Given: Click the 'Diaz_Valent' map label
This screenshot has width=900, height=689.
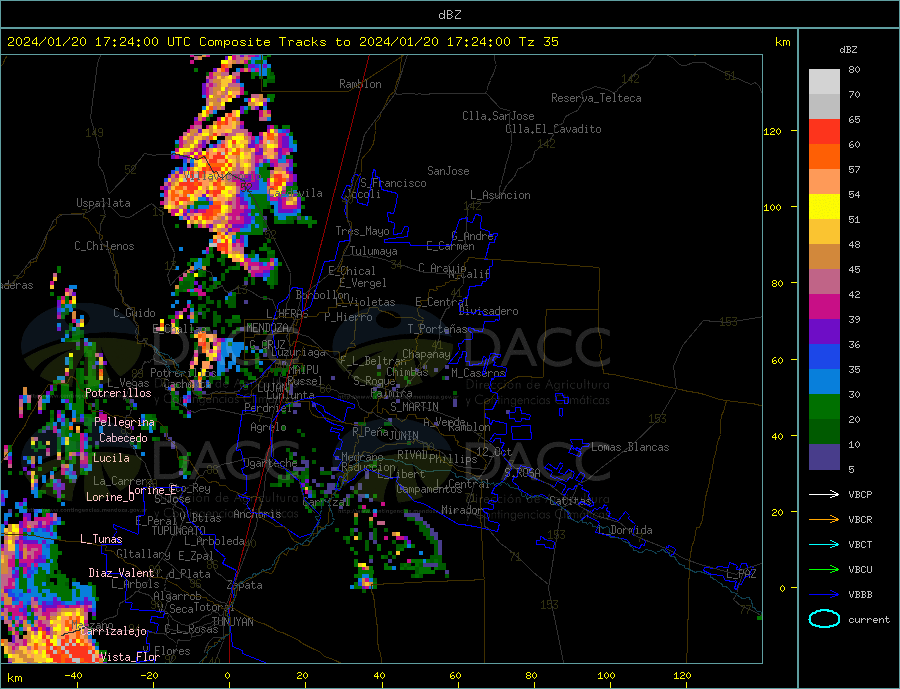Looking at the screenshot, I should pyautogui.click(x=121, y=573).
